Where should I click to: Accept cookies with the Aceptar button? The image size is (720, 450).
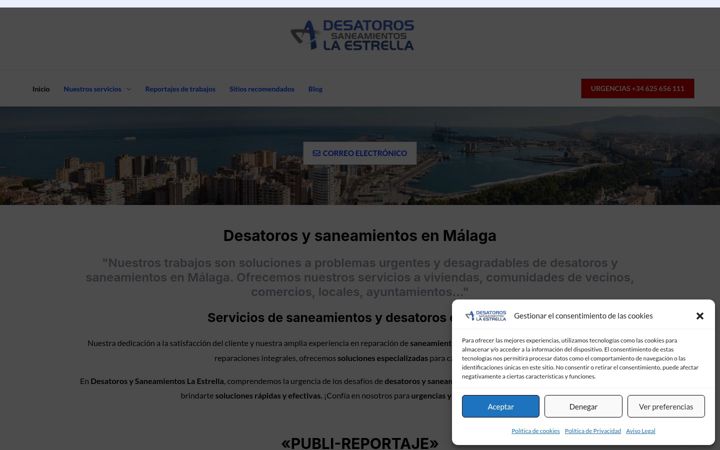(501, 406)
